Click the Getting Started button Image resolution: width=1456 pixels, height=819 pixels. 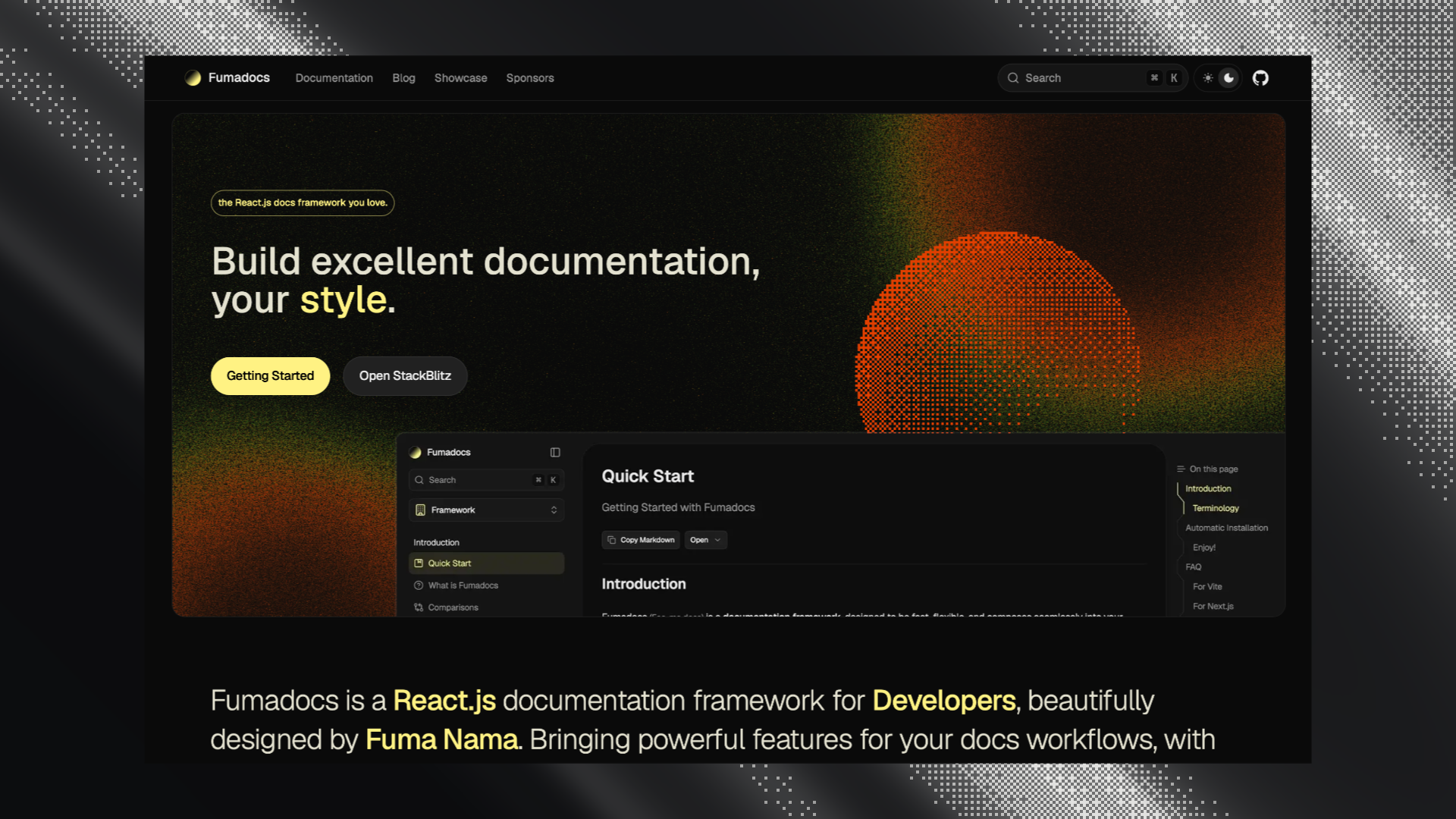point(270,376)
